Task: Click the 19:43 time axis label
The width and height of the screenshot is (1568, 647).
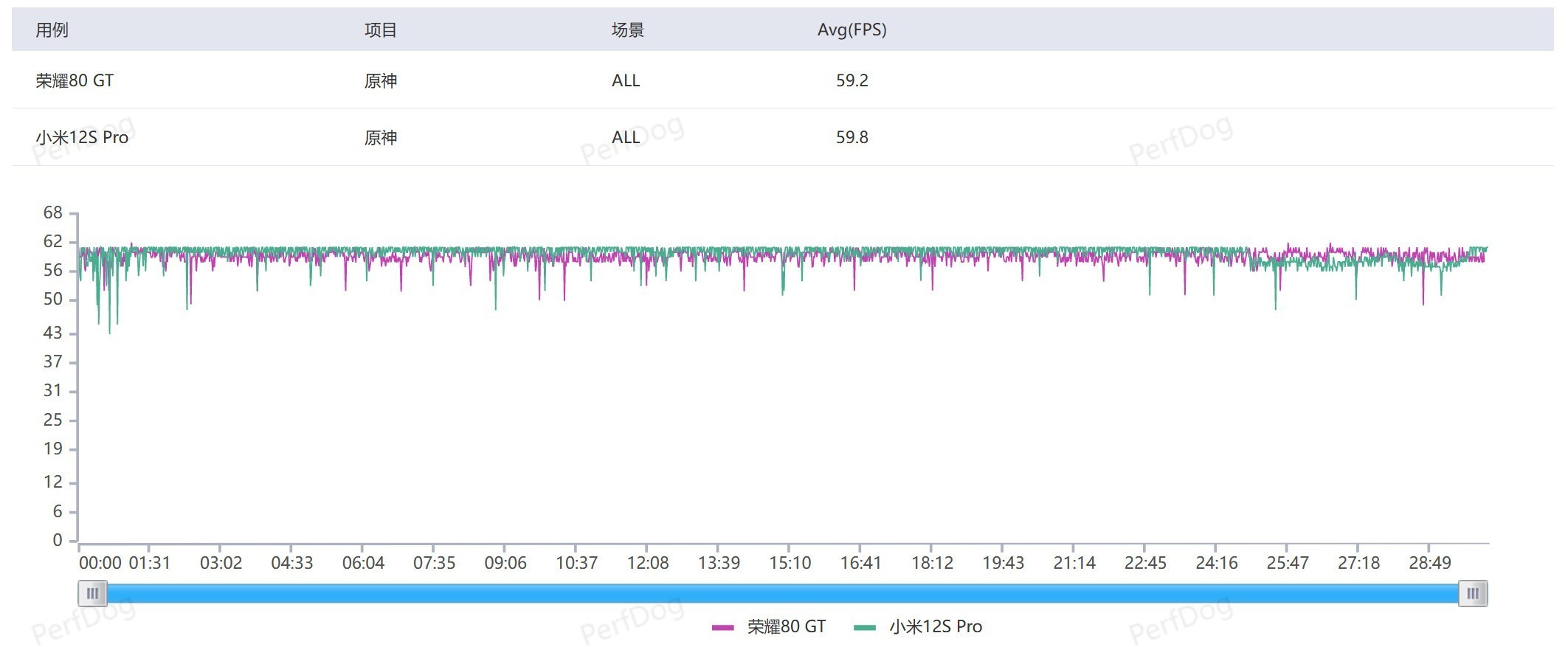Action: (1004, 564)
